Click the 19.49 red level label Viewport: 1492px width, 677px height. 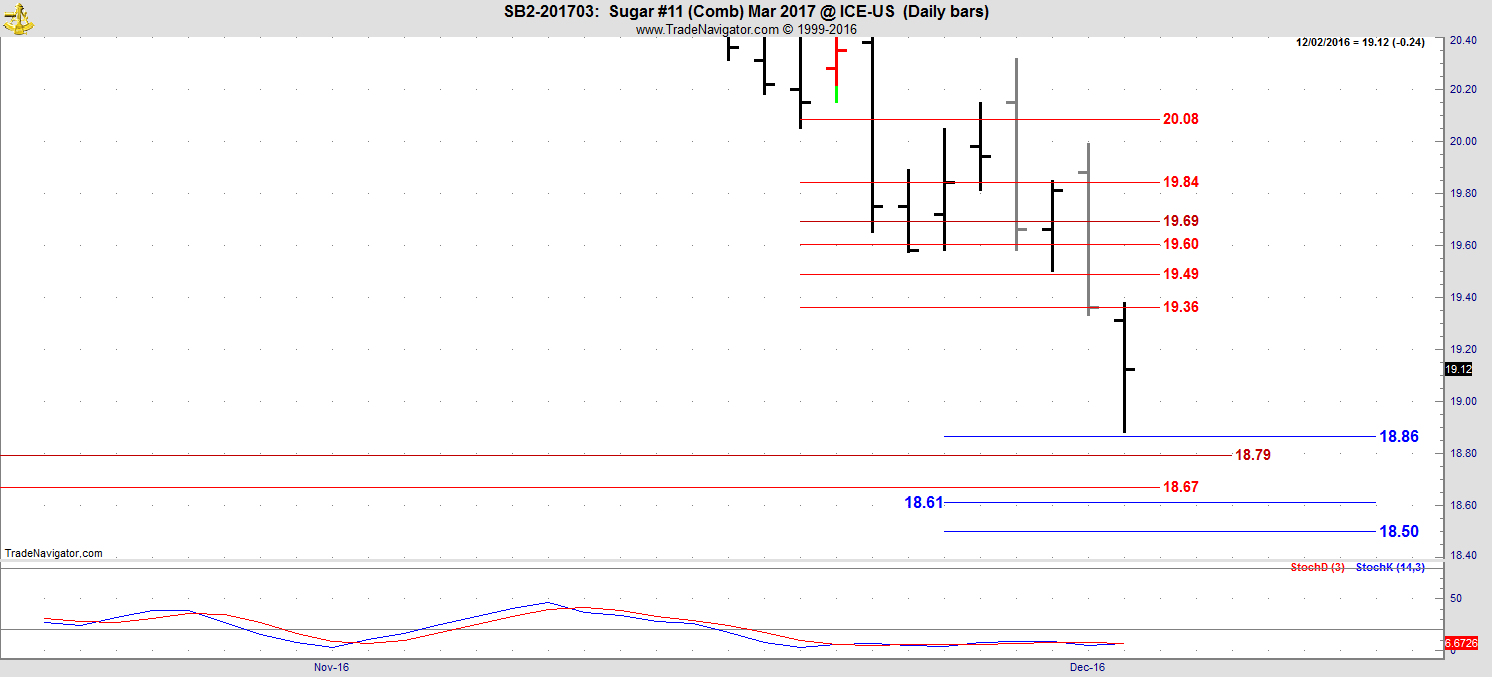(1180, 274)
